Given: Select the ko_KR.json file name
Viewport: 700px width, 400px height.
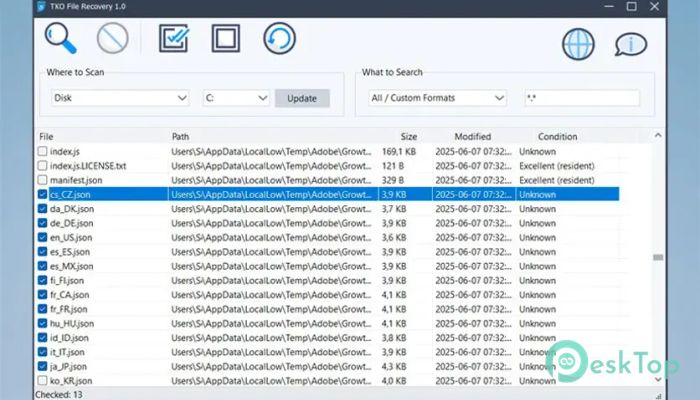Looking at the screenshot, I should click(x=71, y=380).
